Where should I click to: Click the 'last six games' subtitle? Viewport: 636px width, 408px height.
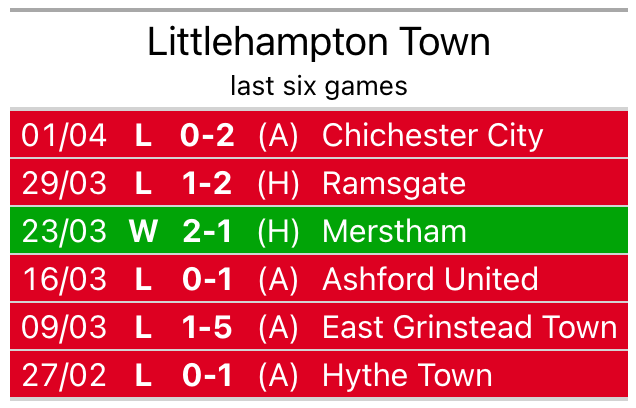click(x=318, y=86)
